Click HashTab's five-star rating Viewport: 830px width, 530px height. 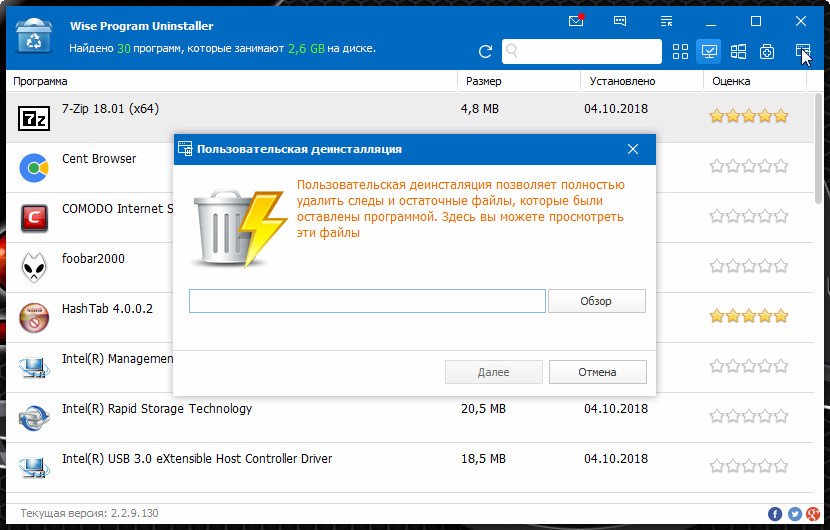point(749,316)
